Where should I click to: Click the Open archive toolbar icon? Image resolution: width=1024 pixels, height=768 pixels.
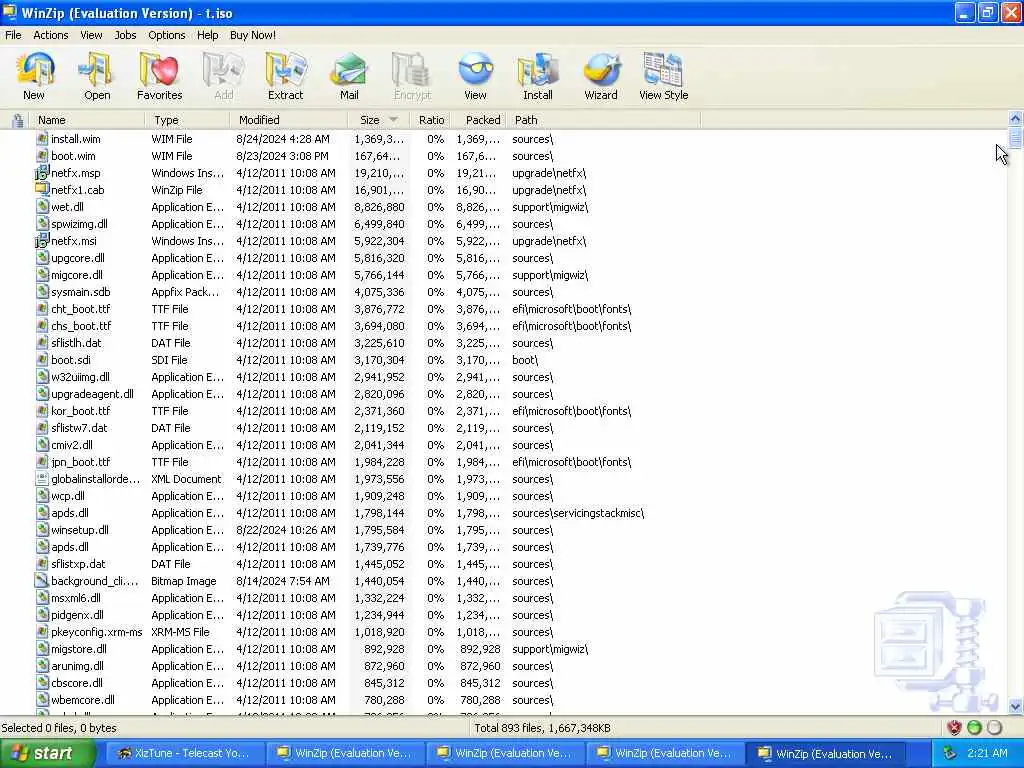97,76
